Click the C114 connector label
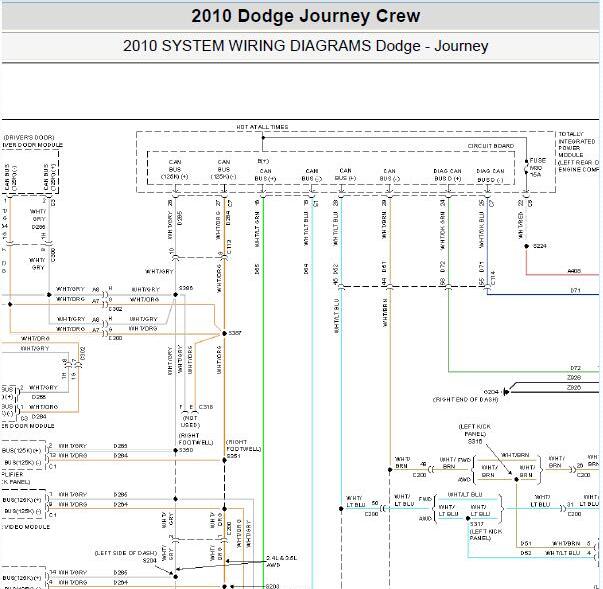The width and height of the screenshot is (603, 589). coord(493,278)
